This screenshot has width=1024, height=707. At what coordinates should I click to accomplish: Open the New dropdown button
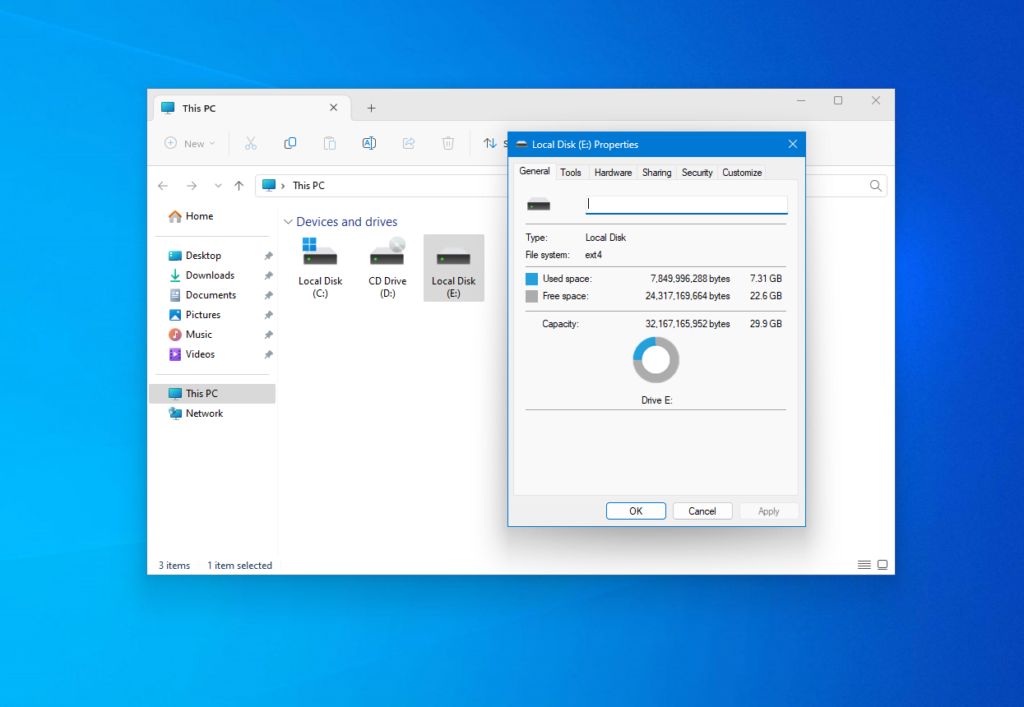[190, 143]
